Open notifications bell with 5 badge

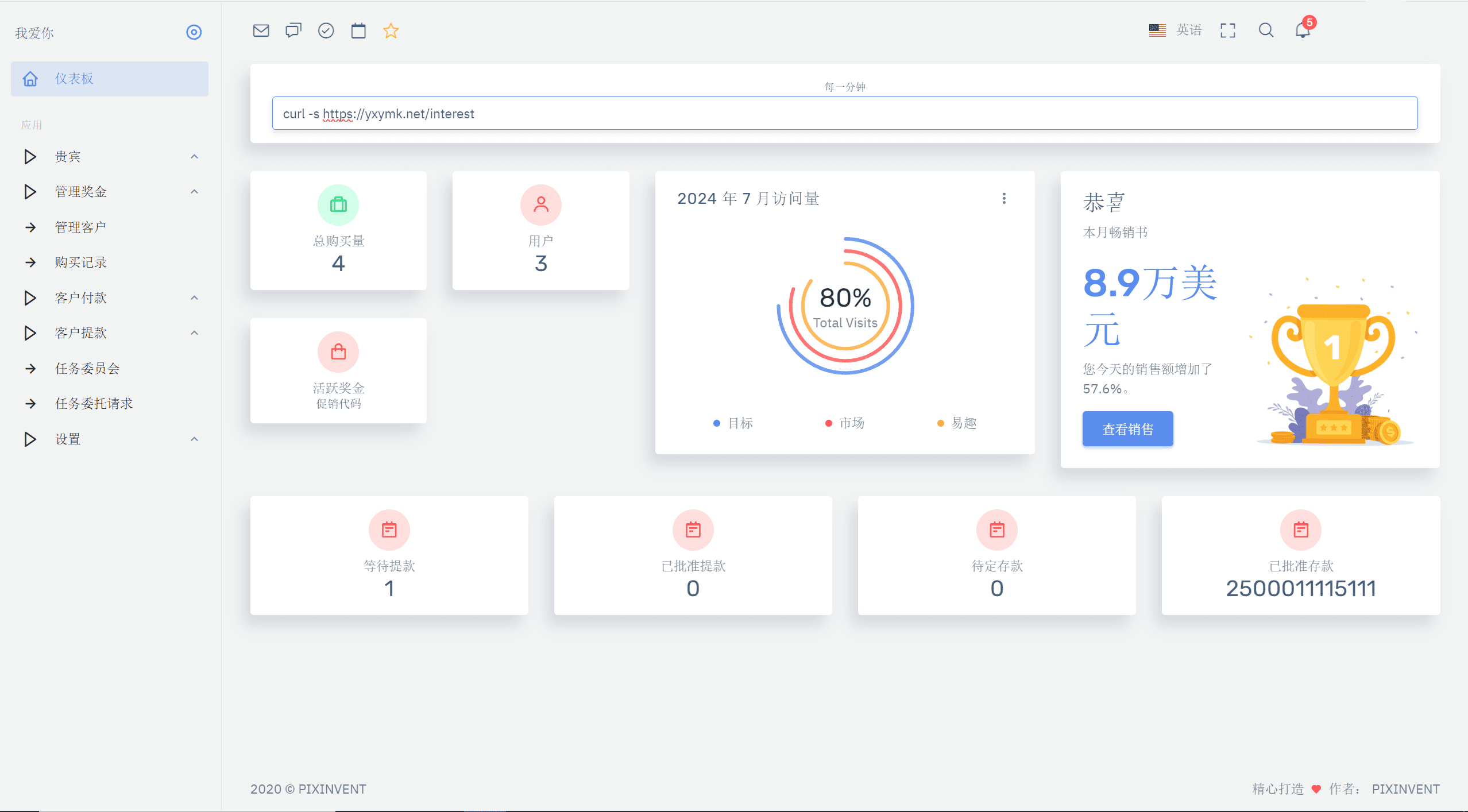(x=1303, y=30)
